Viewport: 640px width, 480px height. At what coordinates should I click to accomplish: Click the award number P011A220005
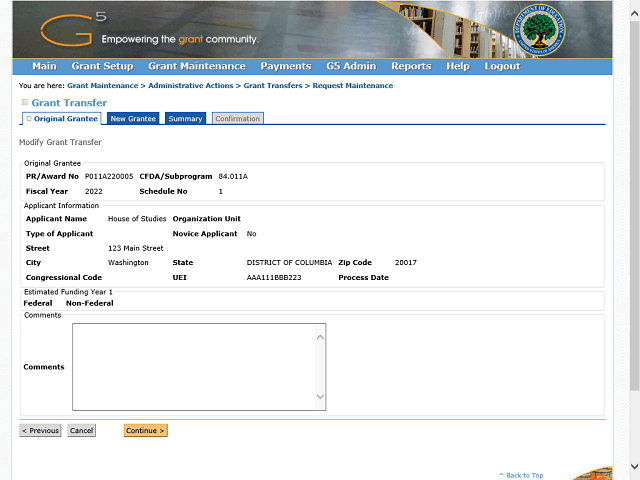click(x=109, y=176)
